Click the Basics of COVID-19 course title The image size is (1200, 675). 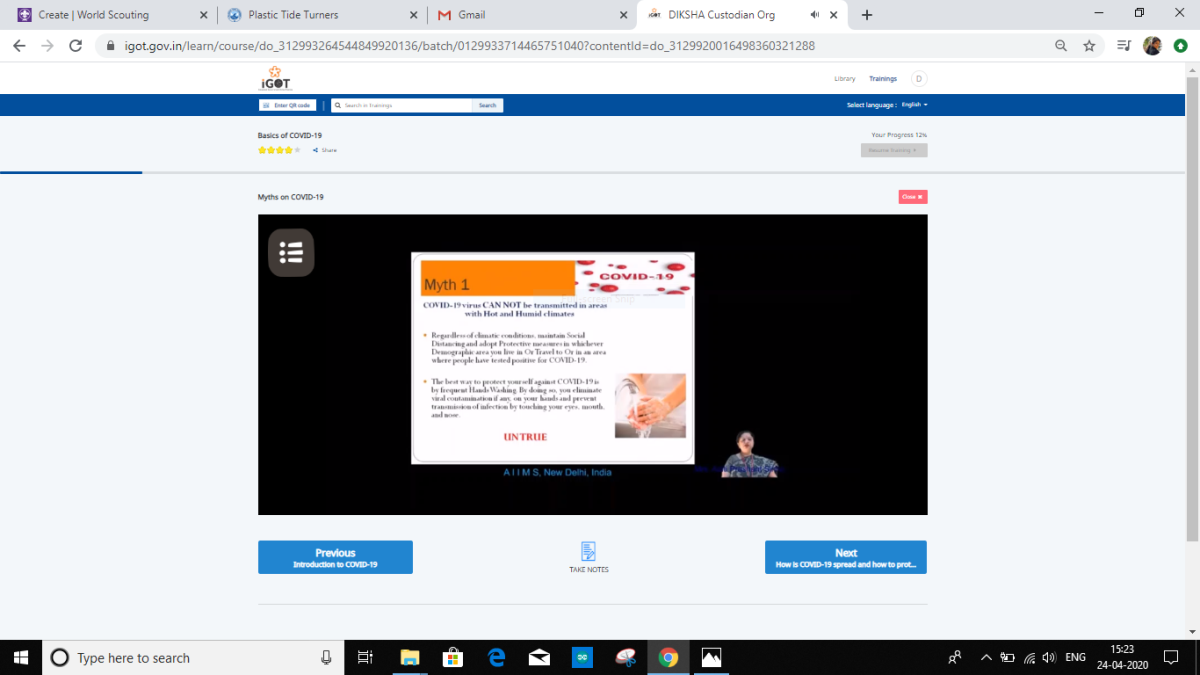pos(290,135)
